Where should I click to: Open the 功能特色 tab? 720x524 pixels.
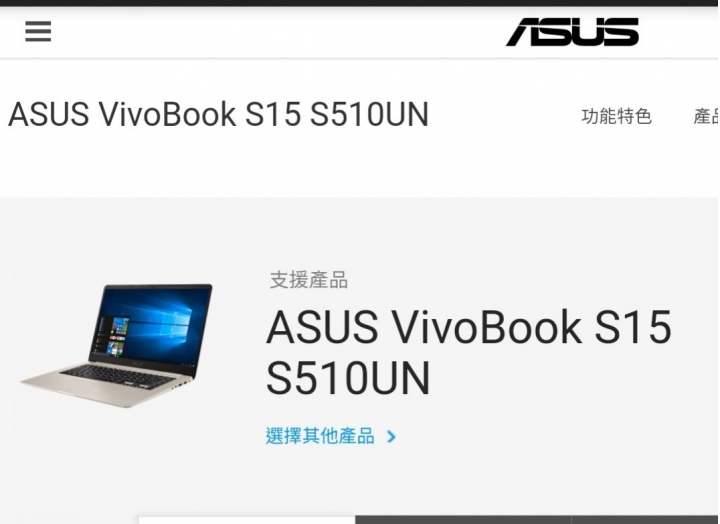[616, 116]
